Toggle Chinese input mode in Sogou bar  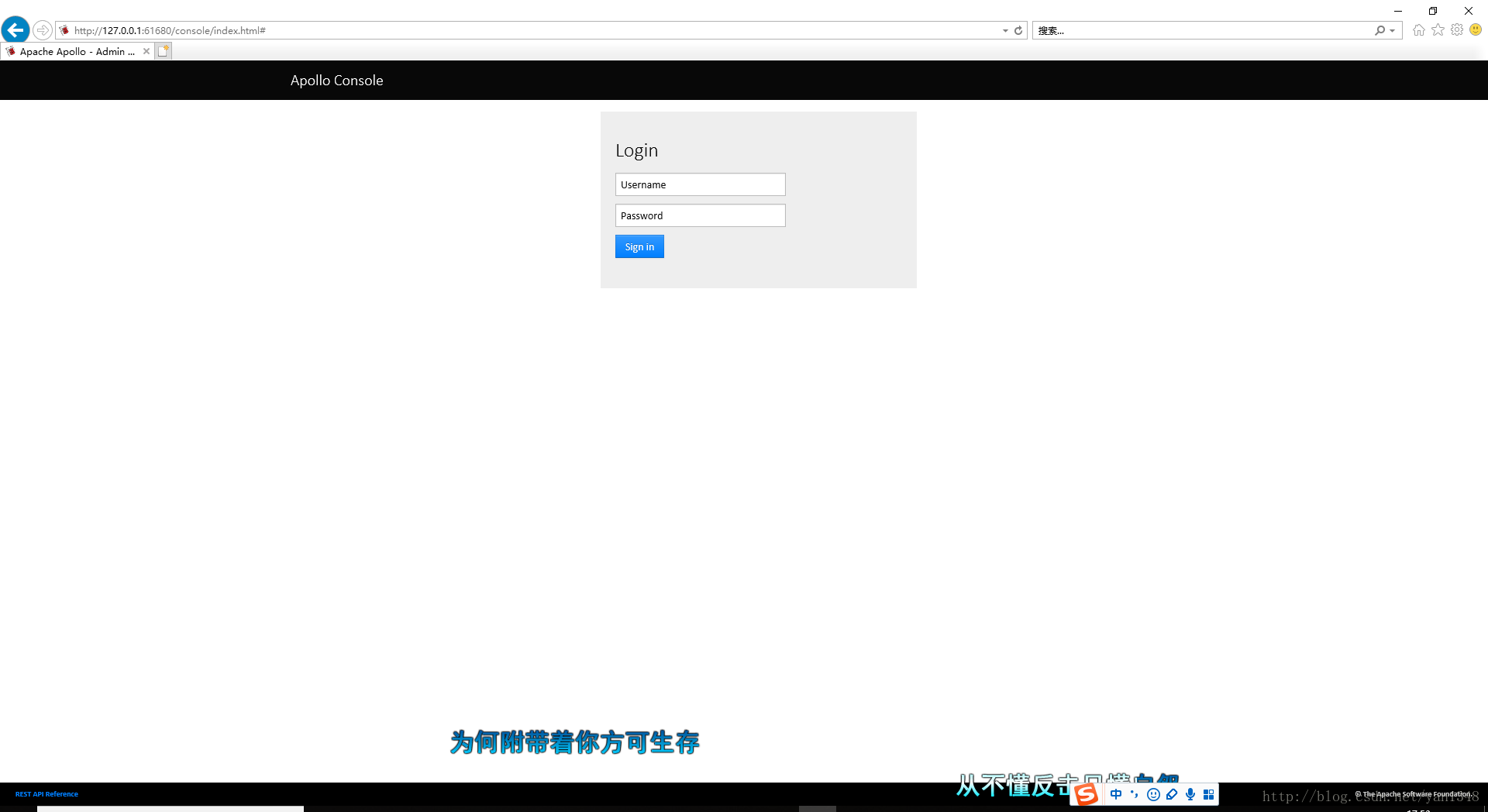pos(1116,794)
